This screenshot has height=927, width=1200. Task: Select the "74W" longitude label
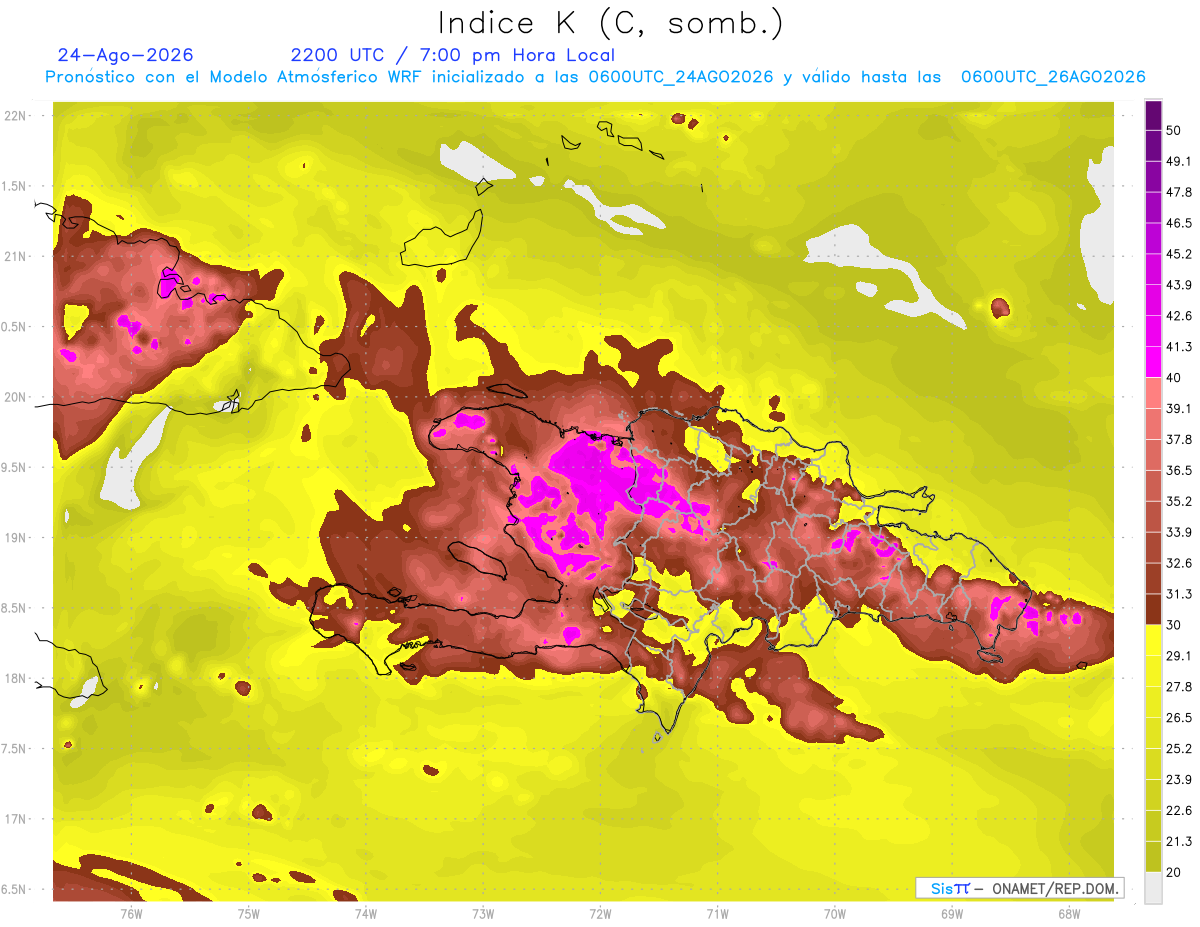366,913
